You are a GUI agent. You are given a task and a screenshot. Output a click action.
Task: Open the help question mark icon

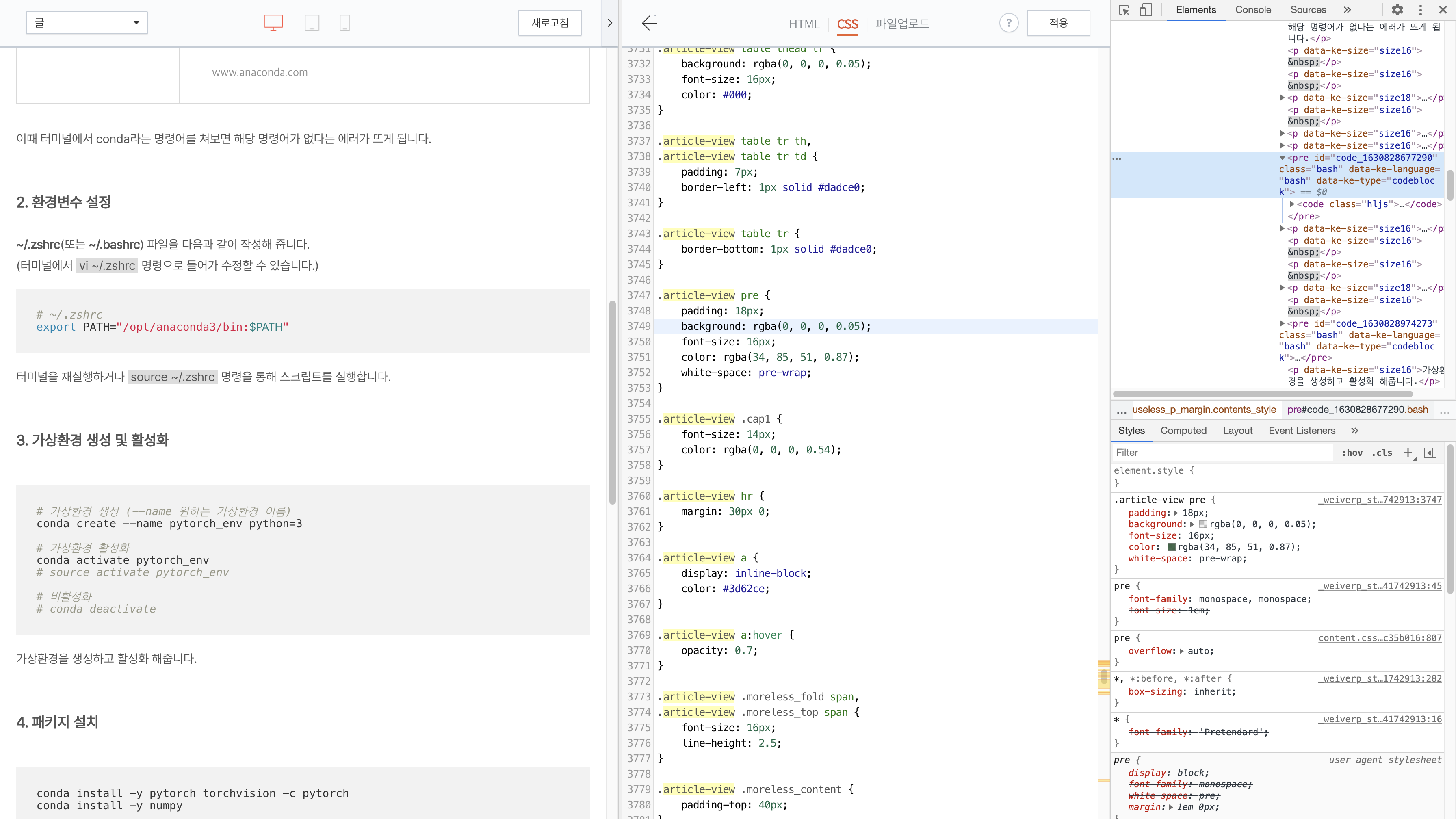pyautogui.click(x=1008, y=23)
